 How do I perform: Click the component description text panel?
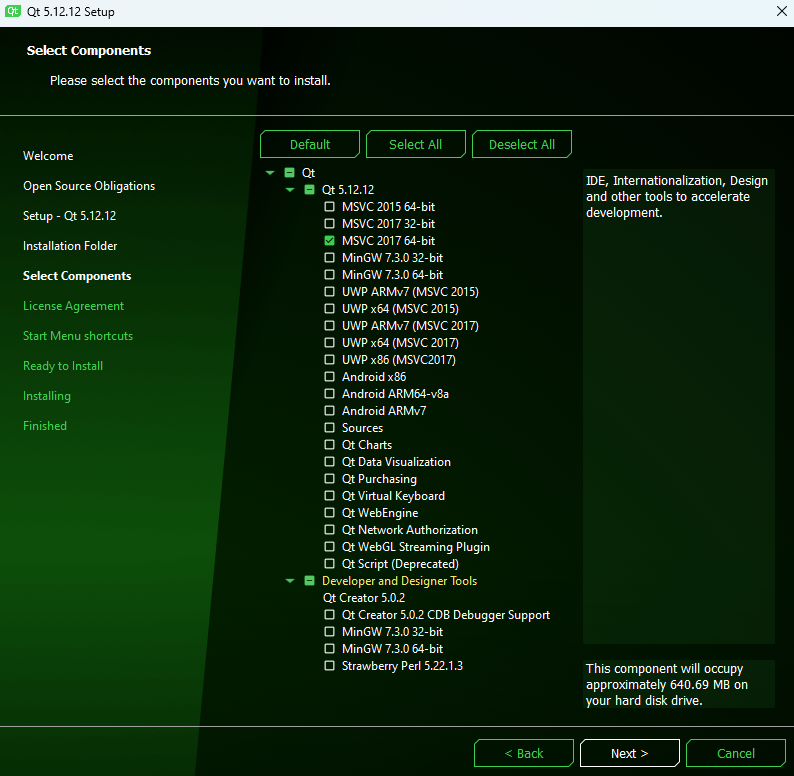coord(679,406)
